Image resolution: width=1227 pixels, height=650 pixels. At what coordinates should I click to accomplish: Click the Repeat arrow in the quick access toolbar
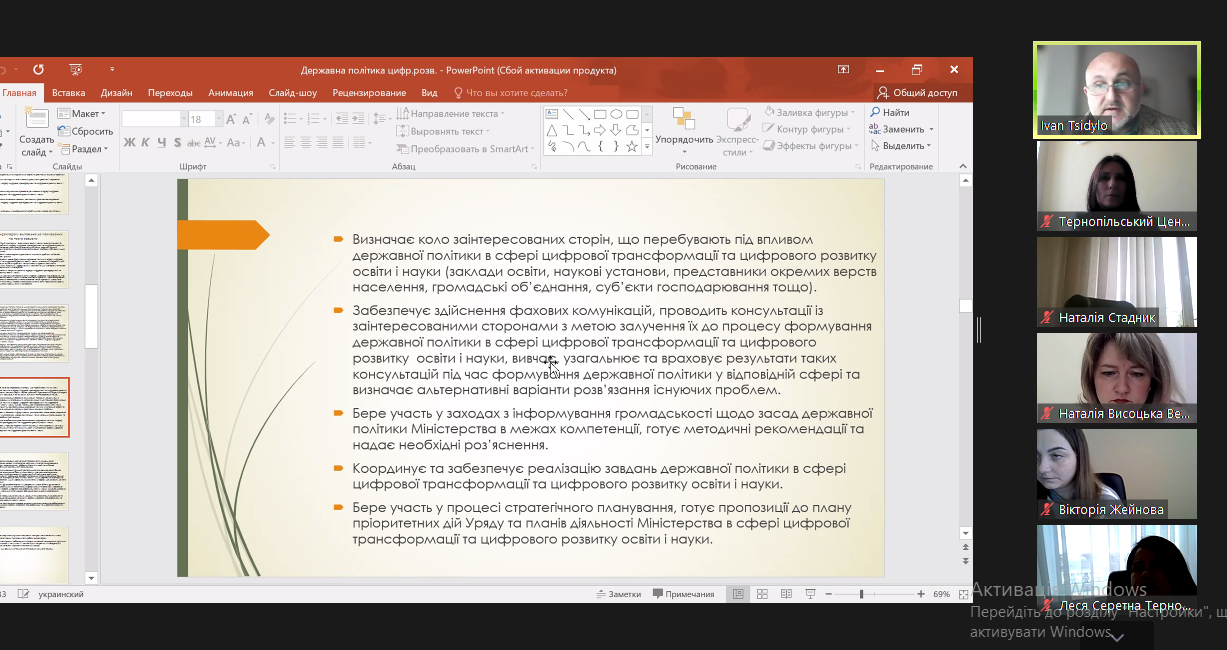pos(38,70)
